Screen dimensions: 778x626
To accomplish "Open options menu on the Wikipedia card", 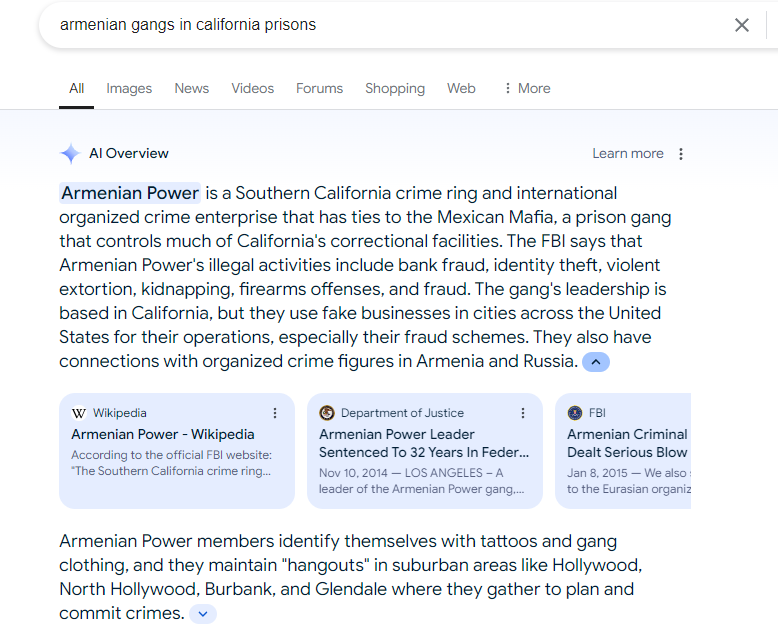I will (x=274, y=413).
